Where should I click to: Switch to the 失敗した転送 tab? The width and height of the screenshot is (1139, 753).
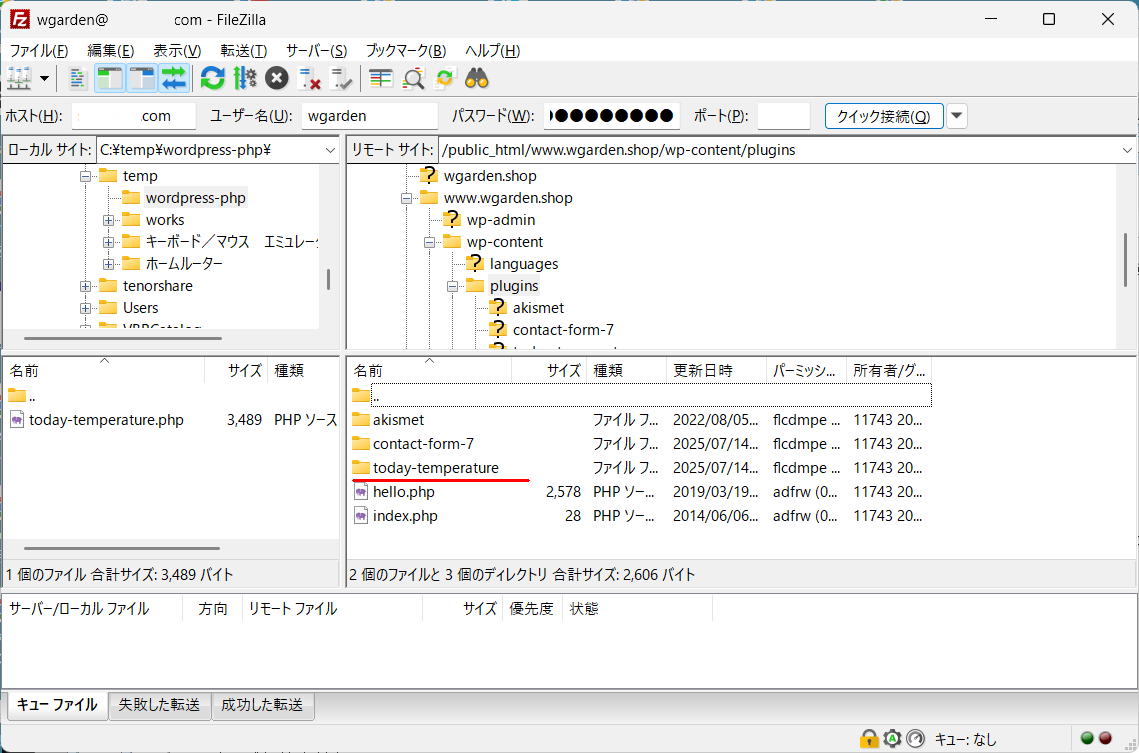click(x=159, y=705)
